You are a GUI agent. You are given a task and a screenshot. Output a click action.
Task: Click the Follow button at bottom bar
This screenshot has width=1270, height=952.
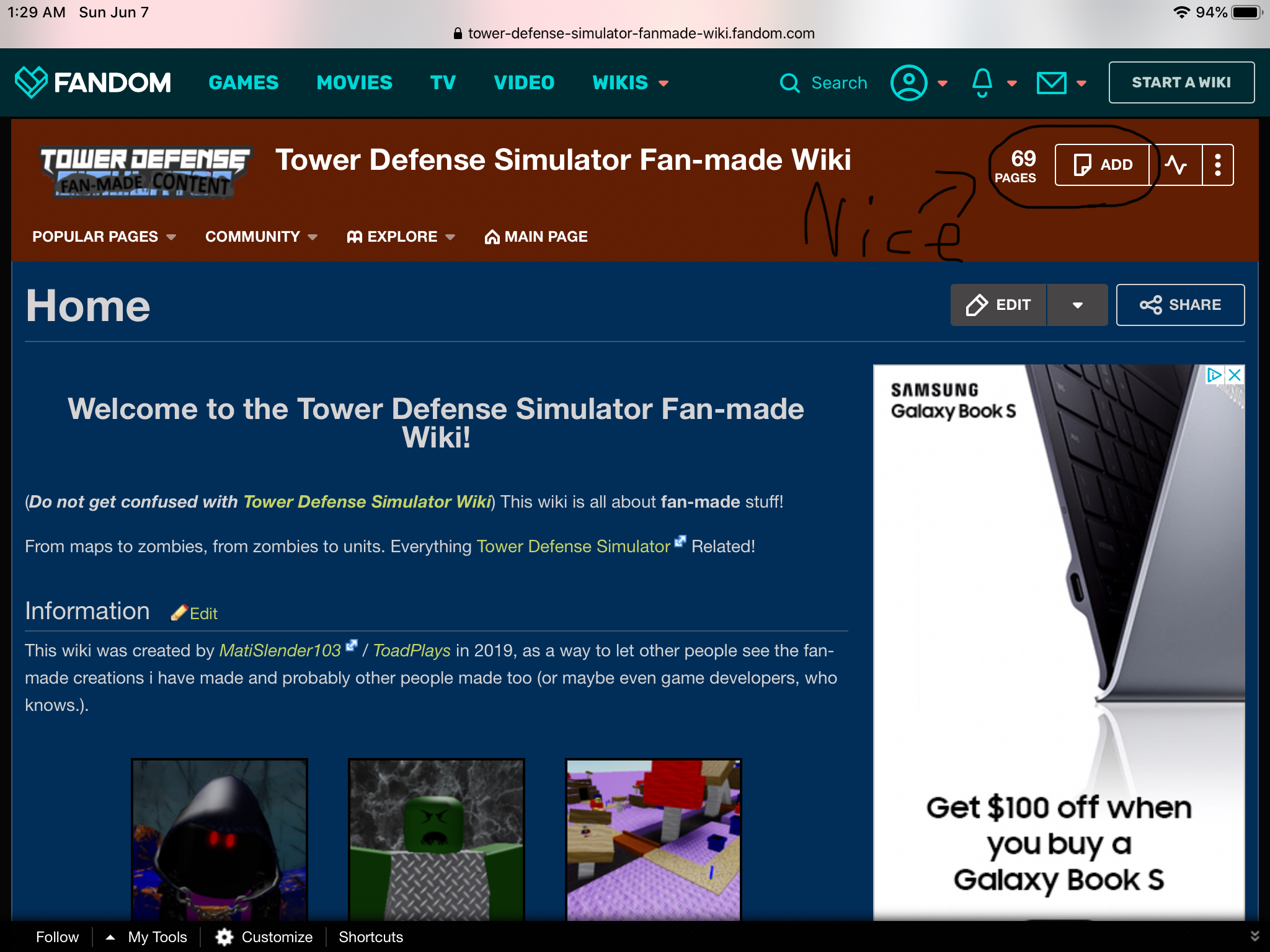[x=57, y=937]
